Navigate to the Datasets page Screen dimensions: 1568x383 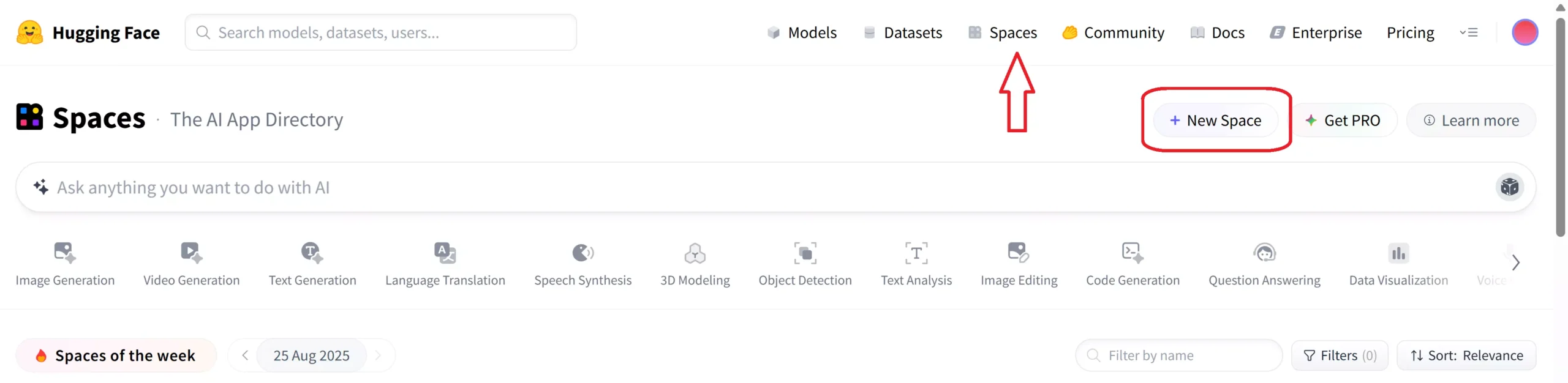[x=903, y=32]
